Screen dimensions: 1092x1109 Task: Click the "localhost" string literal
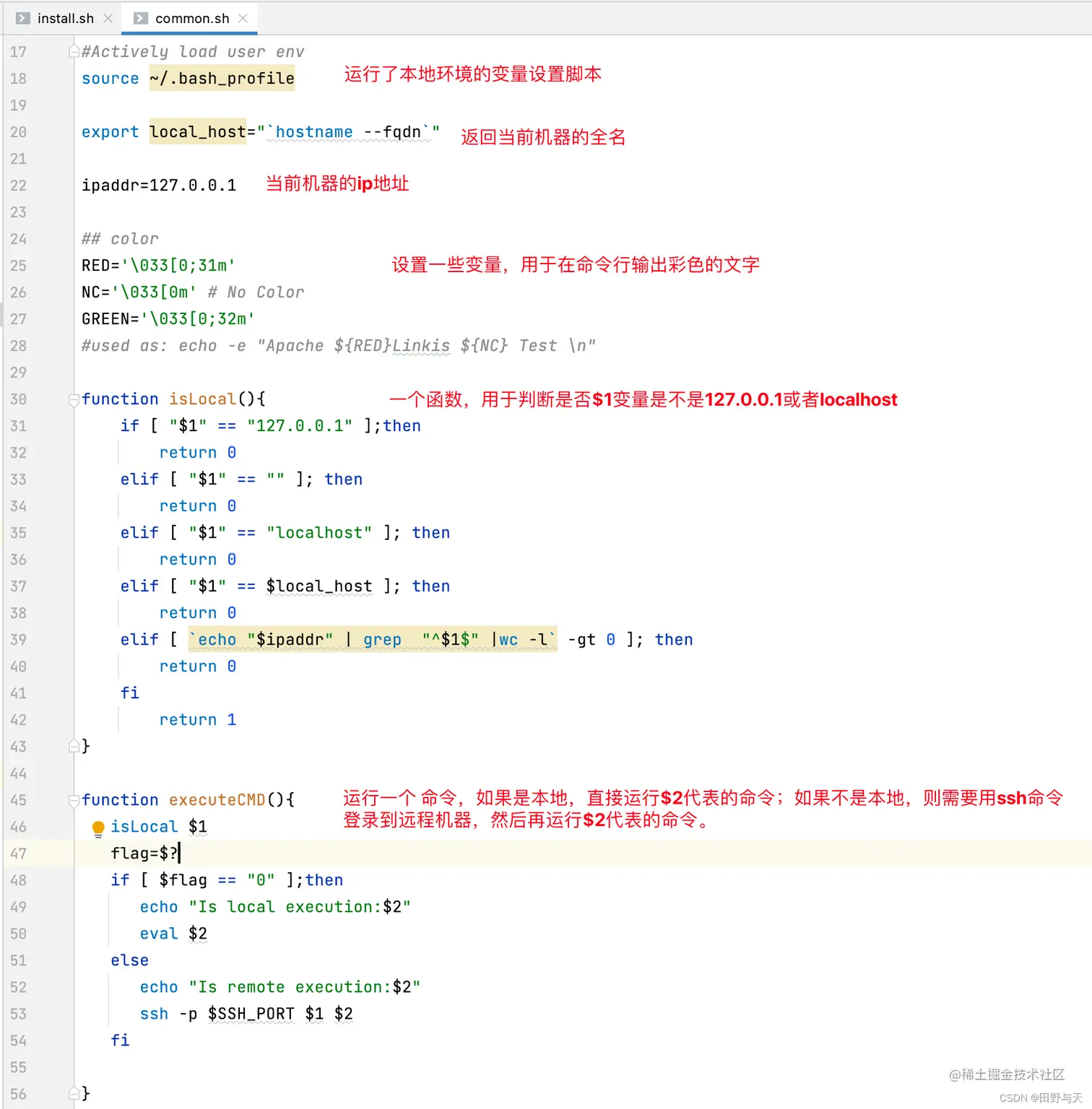(x=319, y=532)
